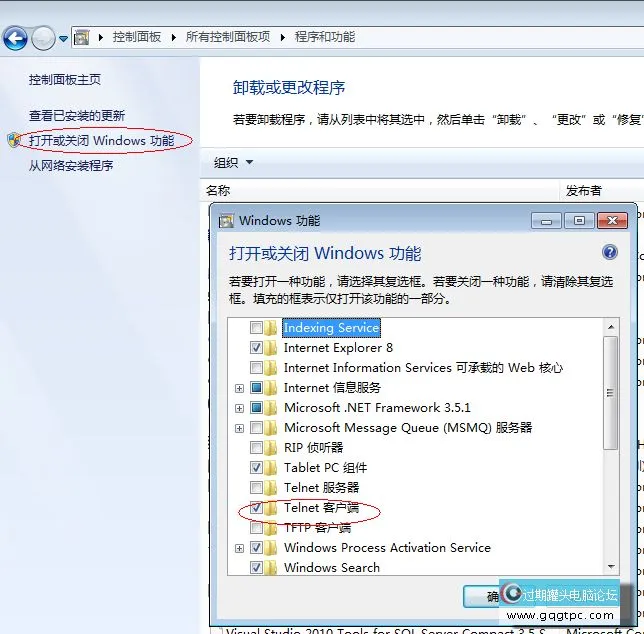
Task: Maximize the Windows 功能 dialog
Action: [579, 221]
